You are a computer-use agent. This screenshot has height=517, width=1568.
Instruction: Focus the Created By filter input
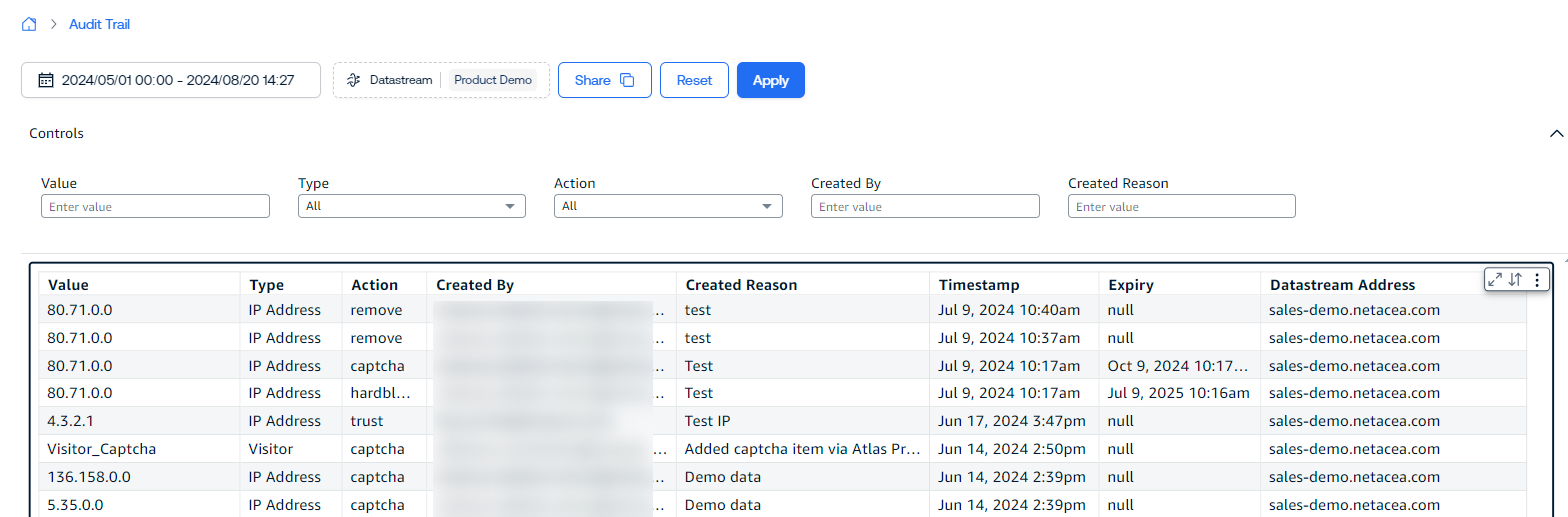pos(925,206)
